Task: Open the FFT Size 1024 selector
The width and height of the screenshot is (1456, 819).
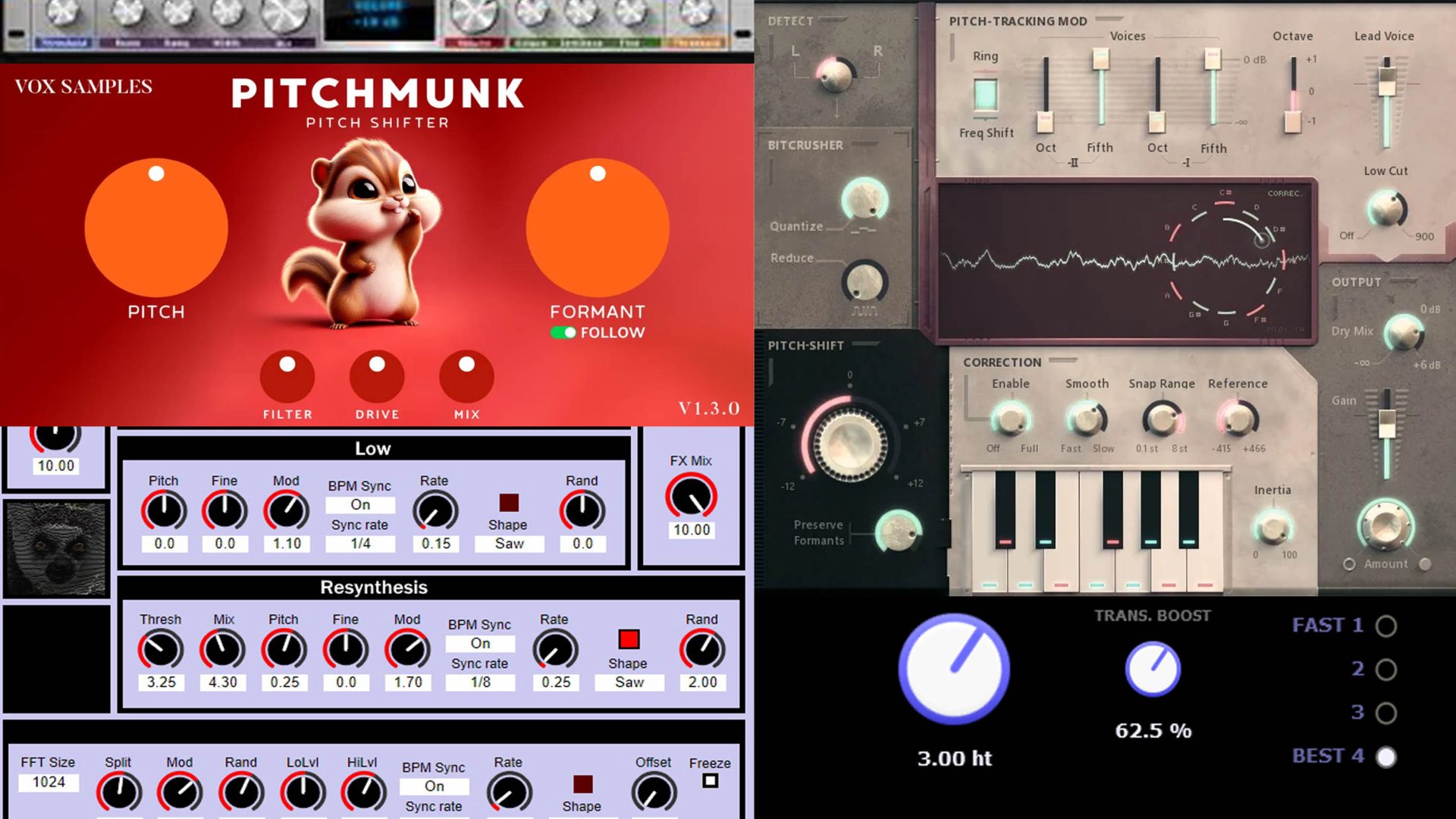Action: [49, 783]
